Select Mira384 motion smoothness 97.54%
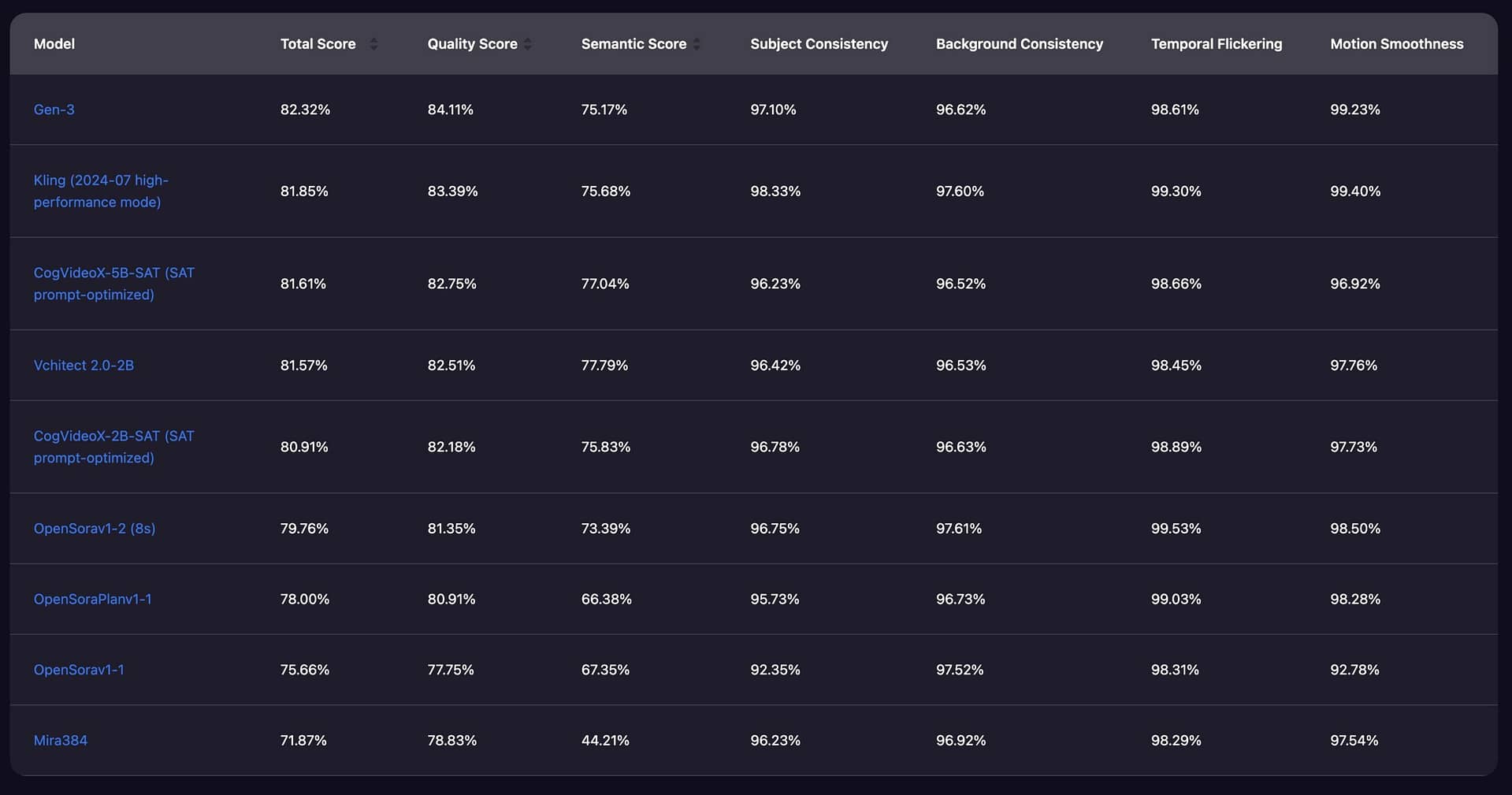The image size is (1512, 795). [1354, 741]
